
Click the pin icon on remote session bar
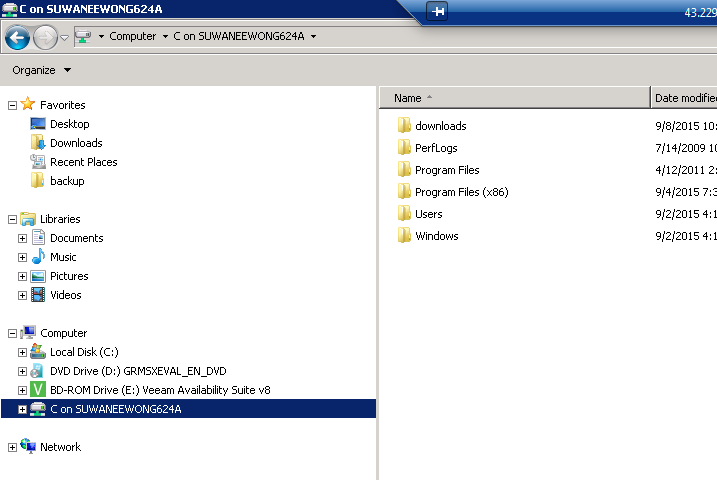[x=437, y=11]
